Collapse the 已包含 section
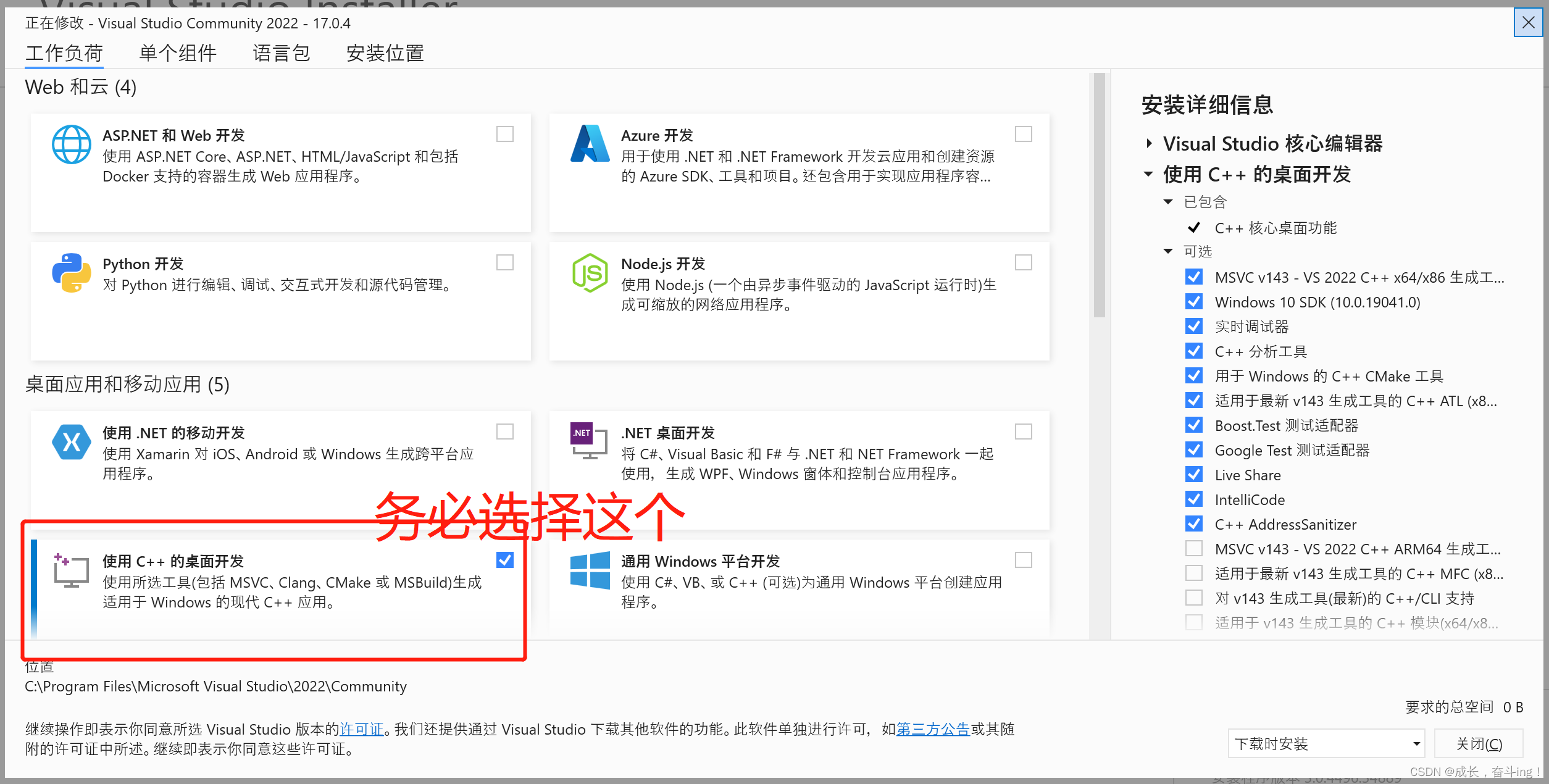Screen dimensions: 1549x784 (1168, 202)
